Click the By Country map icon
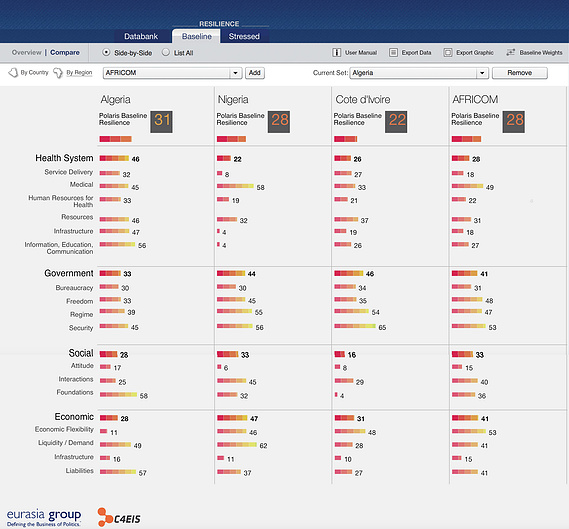This screenshot has height=529, width=569. pos(13,73)
